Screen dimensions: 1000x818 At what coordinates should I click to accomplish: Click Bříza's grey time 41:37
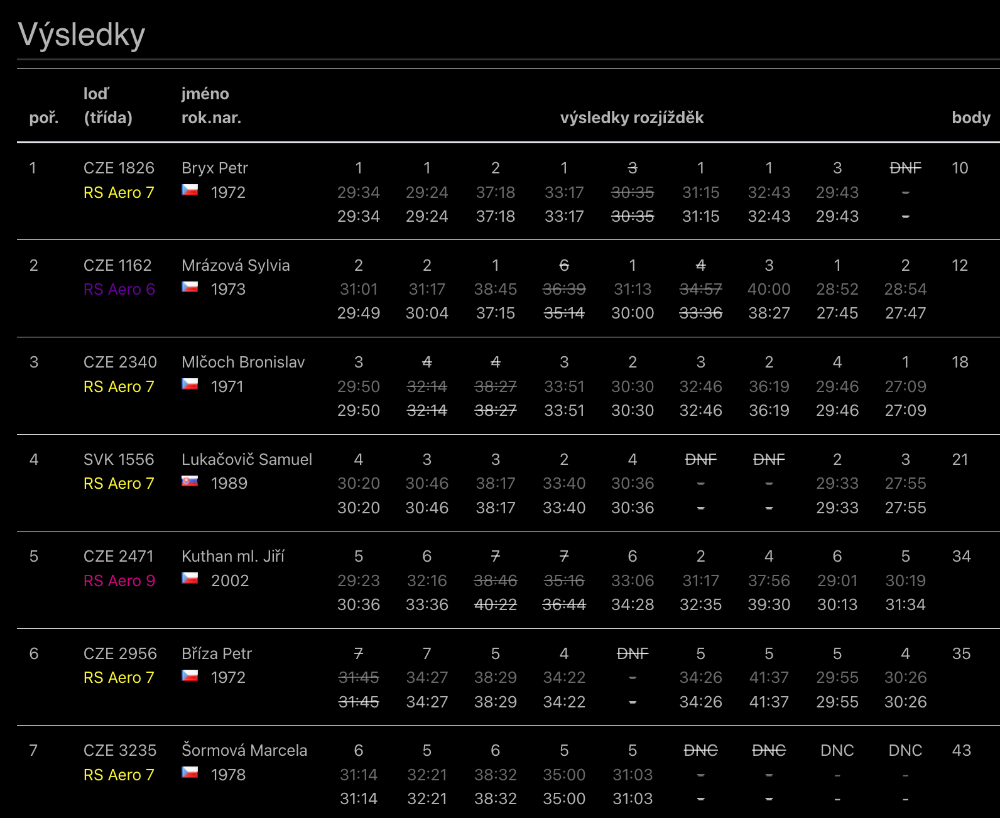pyautogui.click(x=769, y=678)
